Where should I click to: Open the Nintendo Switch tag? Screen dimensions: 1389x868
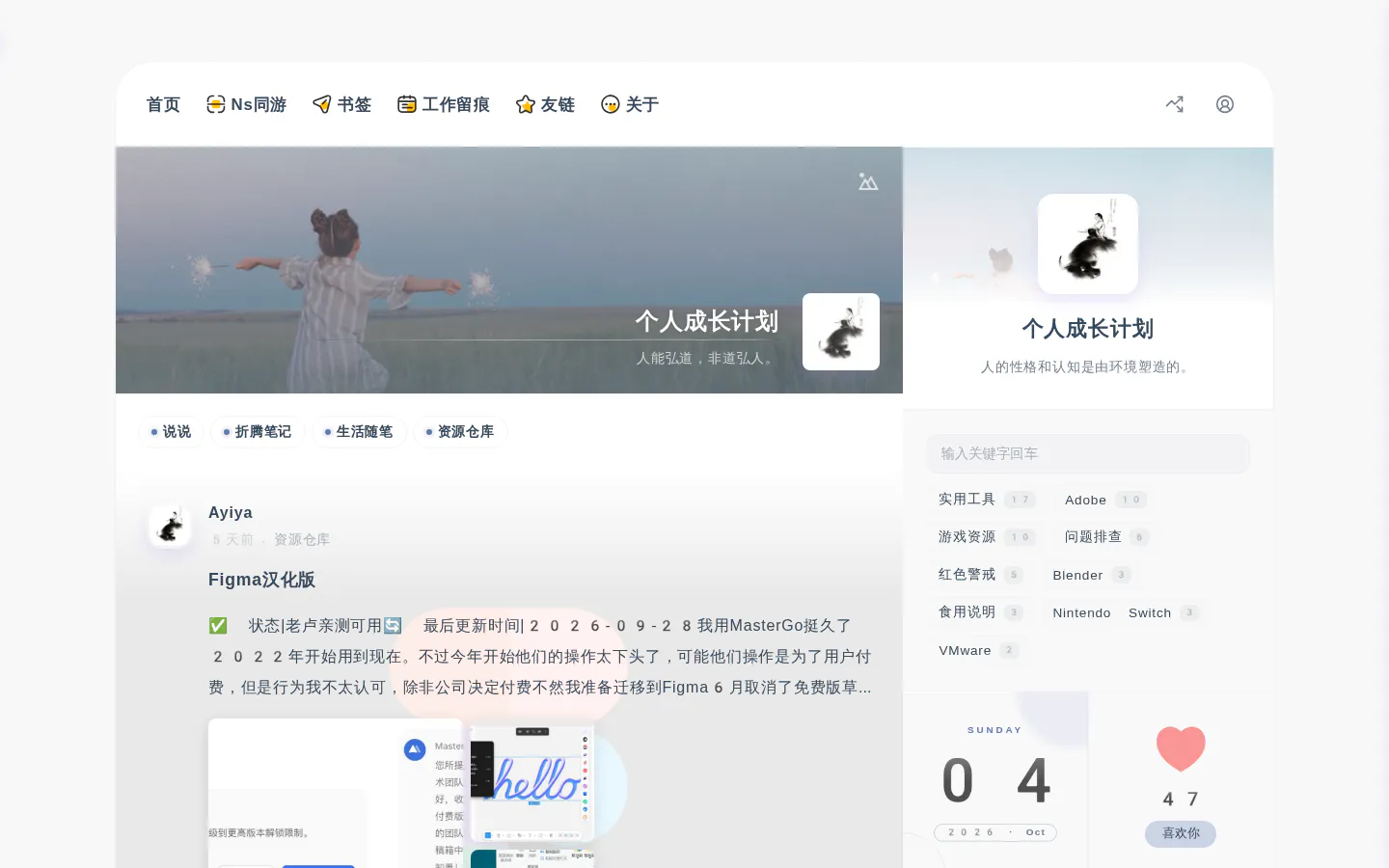point(1126,612)
